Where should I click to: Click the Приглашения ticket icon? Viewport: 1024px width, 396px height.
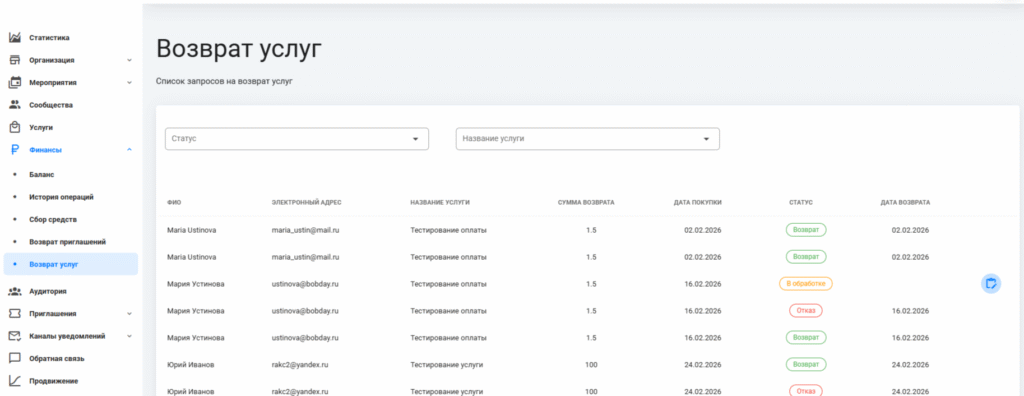(15, 314)
